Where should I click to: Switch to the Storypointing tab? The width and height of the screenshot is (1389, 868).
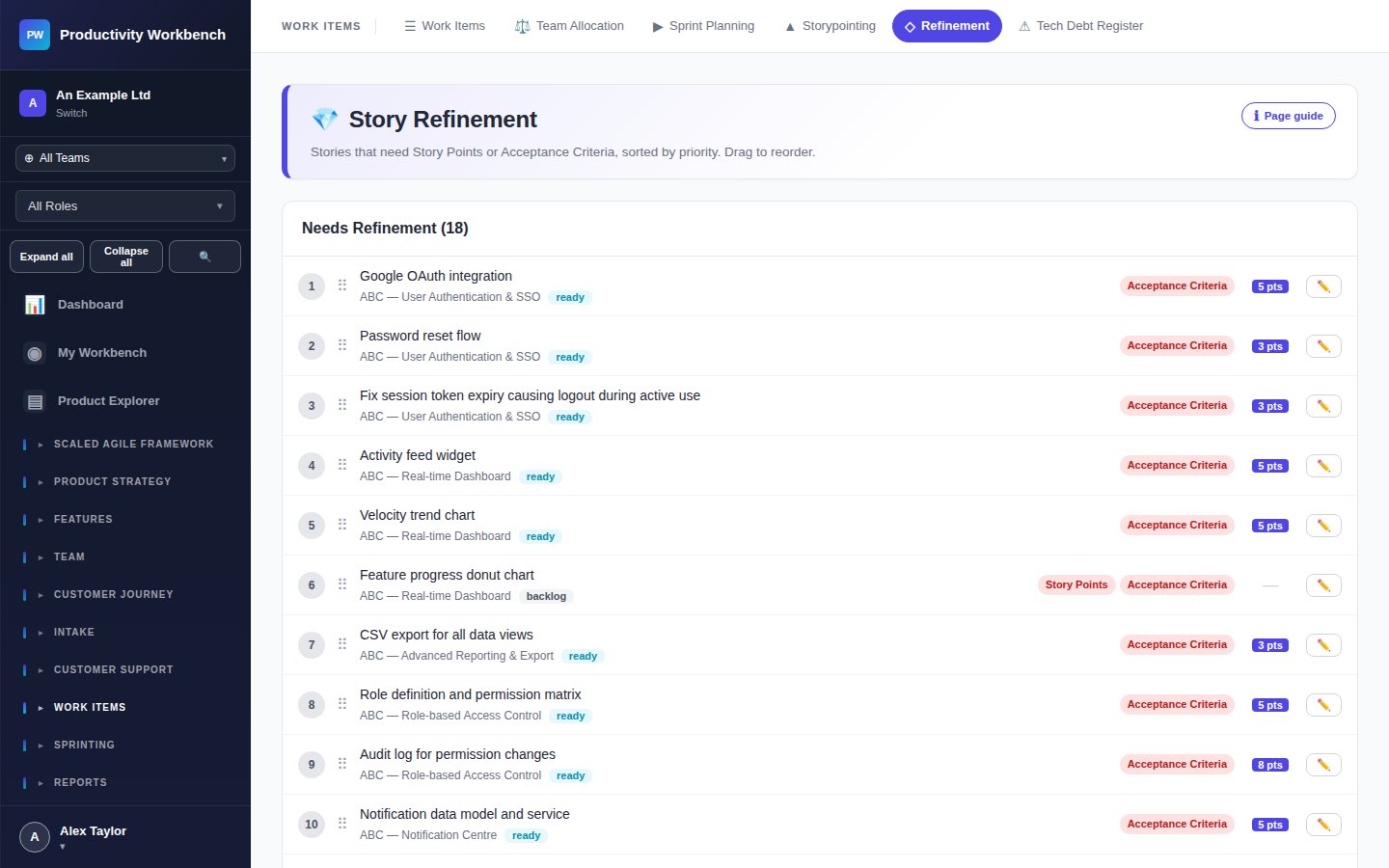(x=830, y=26)
